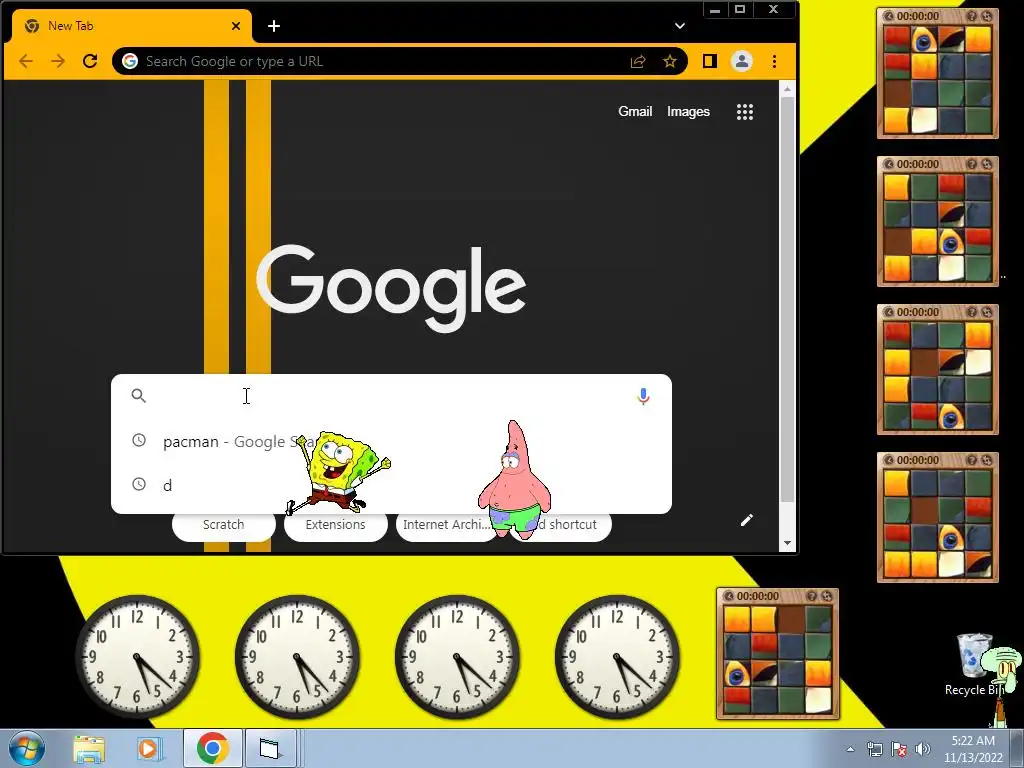The width and height of the screenshot is (1024, 768).
Task: Open Chrome's side panel
Action: pyautogui.click(x=709, y=61)
